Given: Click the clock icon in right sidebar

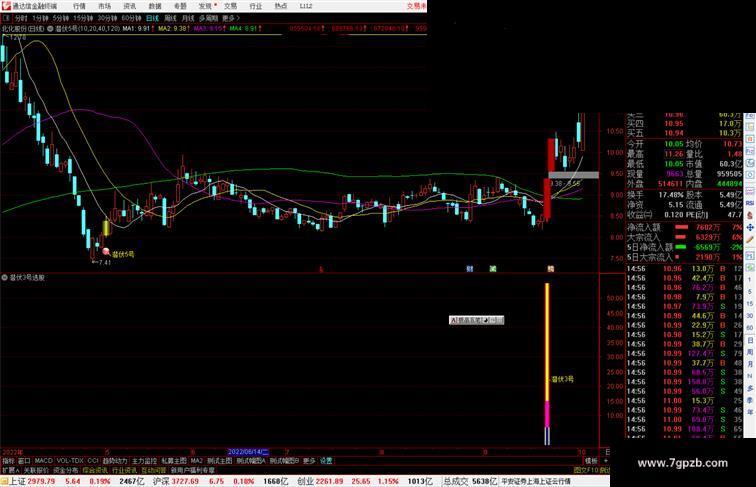Looking at the screenshot, I should (x=750, y=163).
